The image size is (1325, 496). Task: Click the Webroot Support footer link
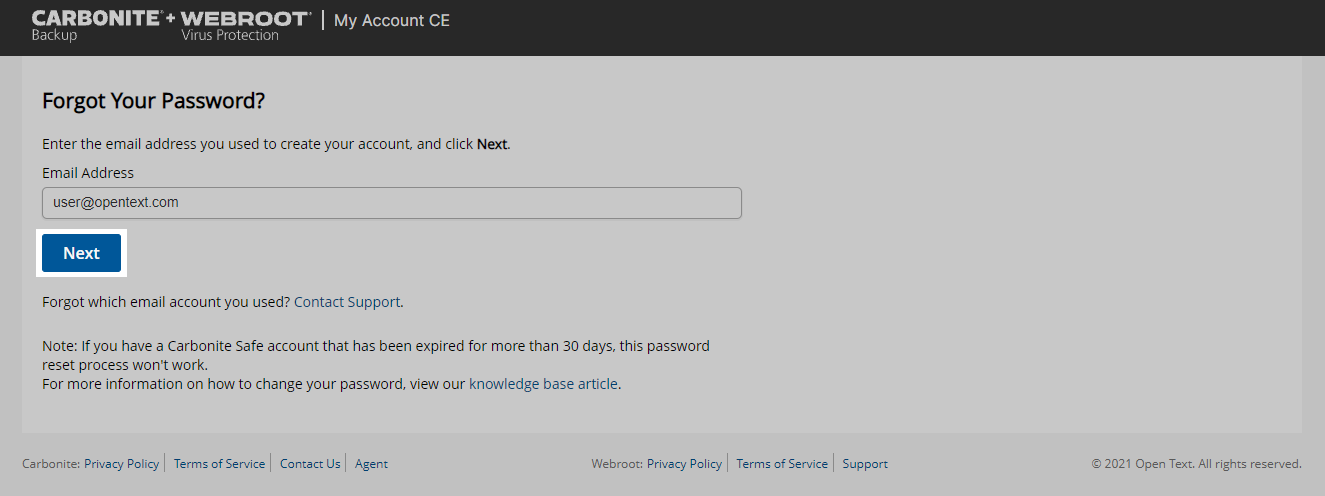865,464
